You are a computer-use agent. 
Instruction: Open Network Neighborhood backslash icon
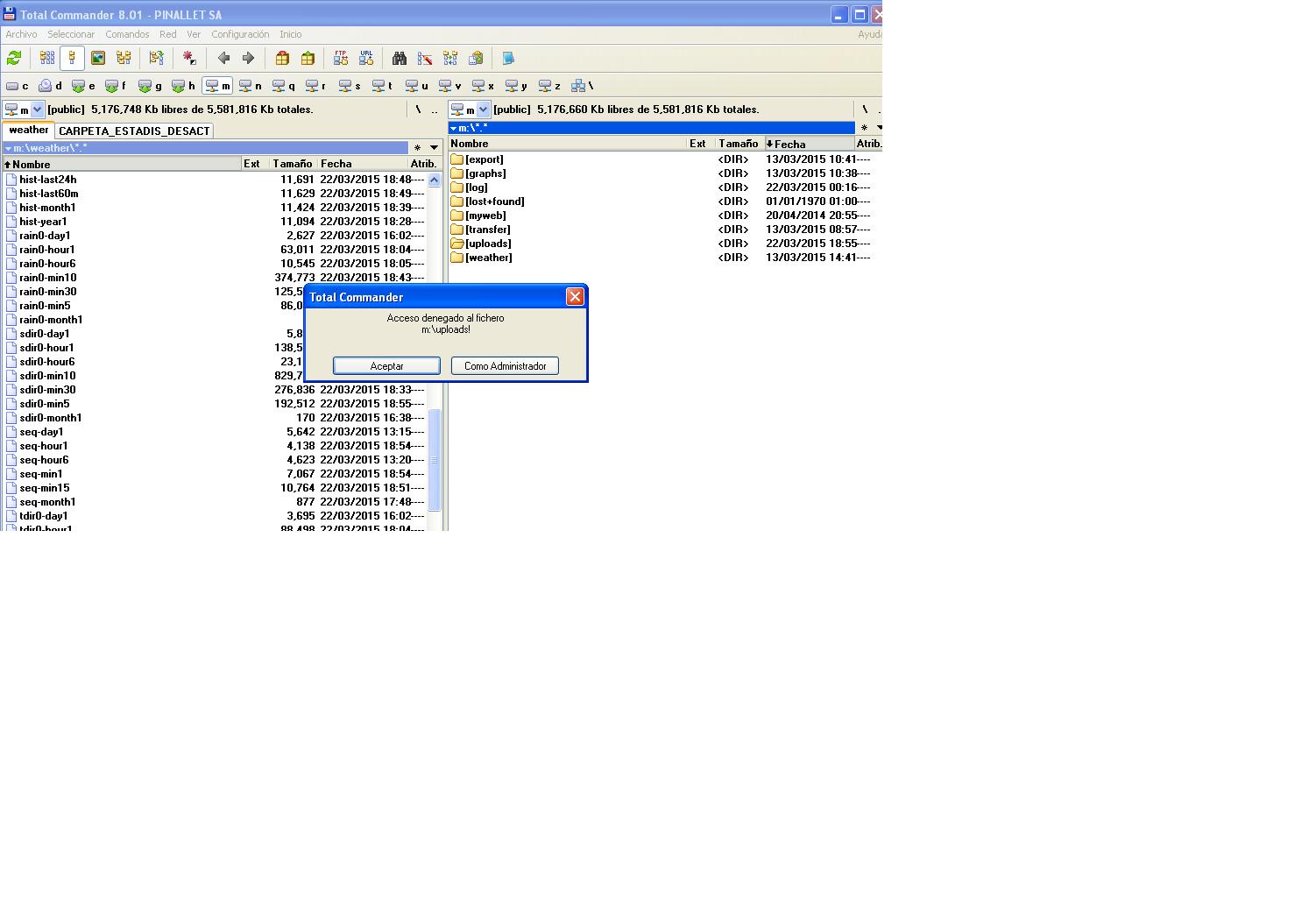[x=583, y=86]
